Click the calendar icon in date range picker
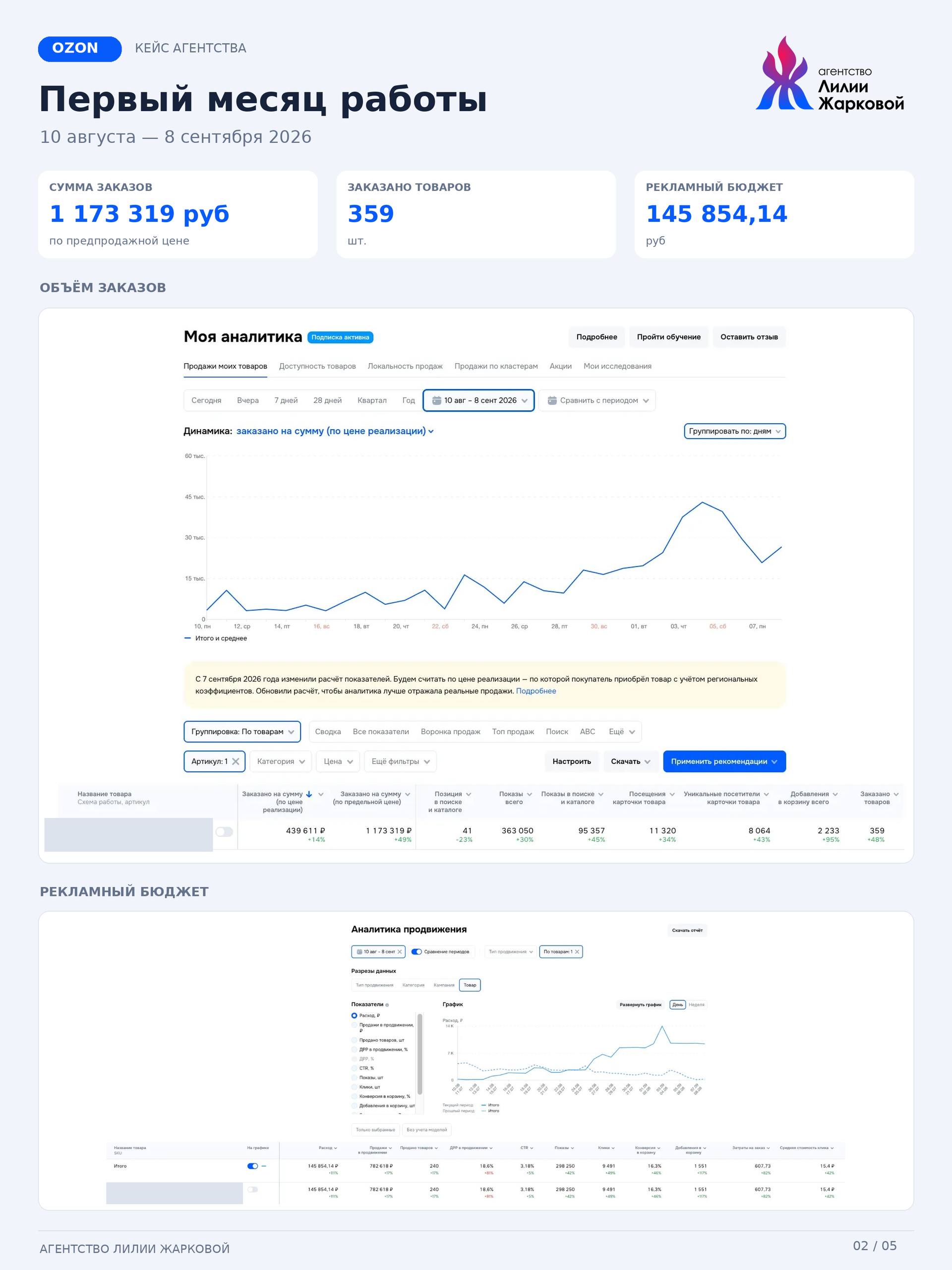 [436, 400]
